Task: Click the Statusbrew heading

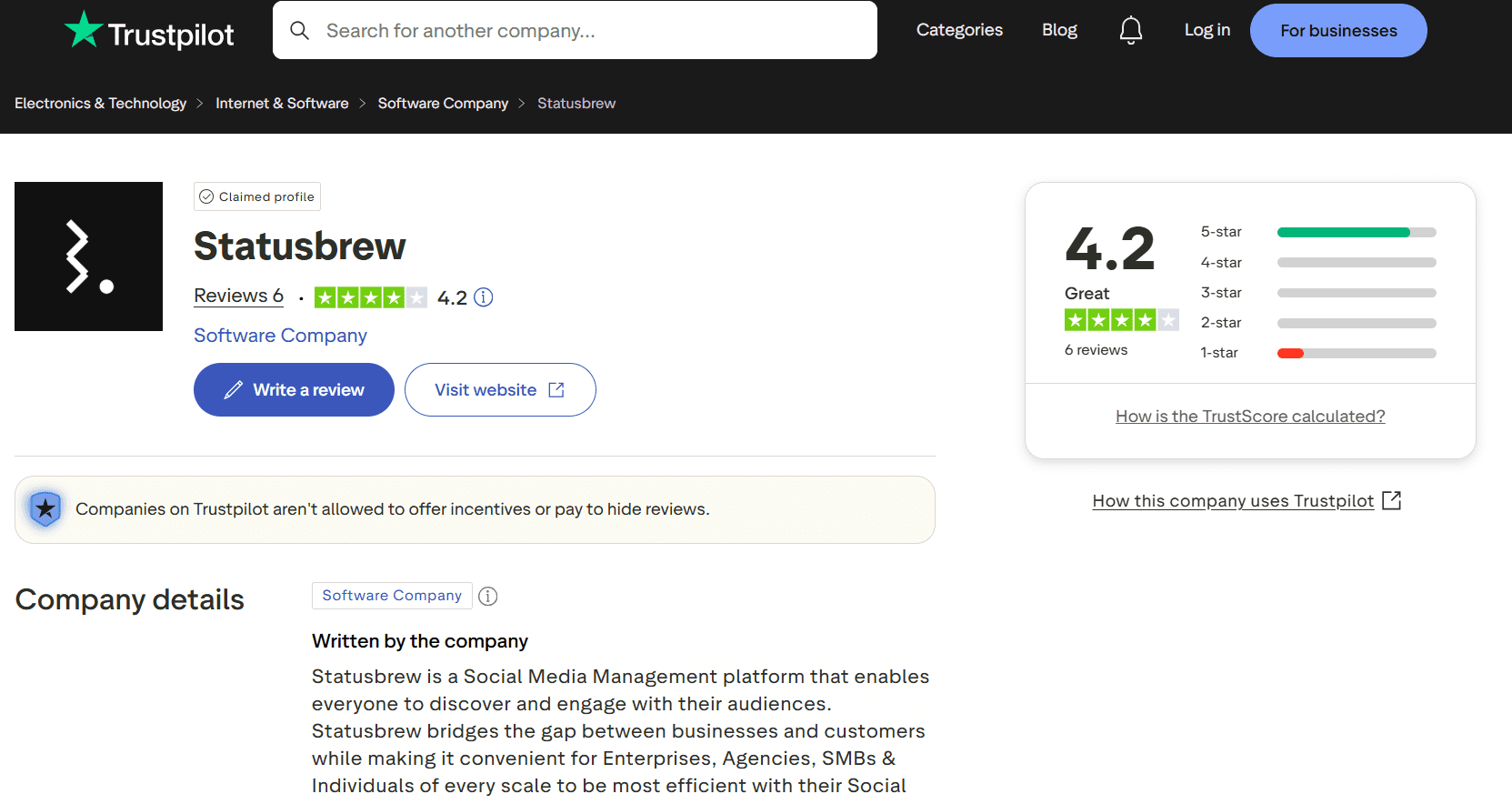Action: click(x=299, y=246)
